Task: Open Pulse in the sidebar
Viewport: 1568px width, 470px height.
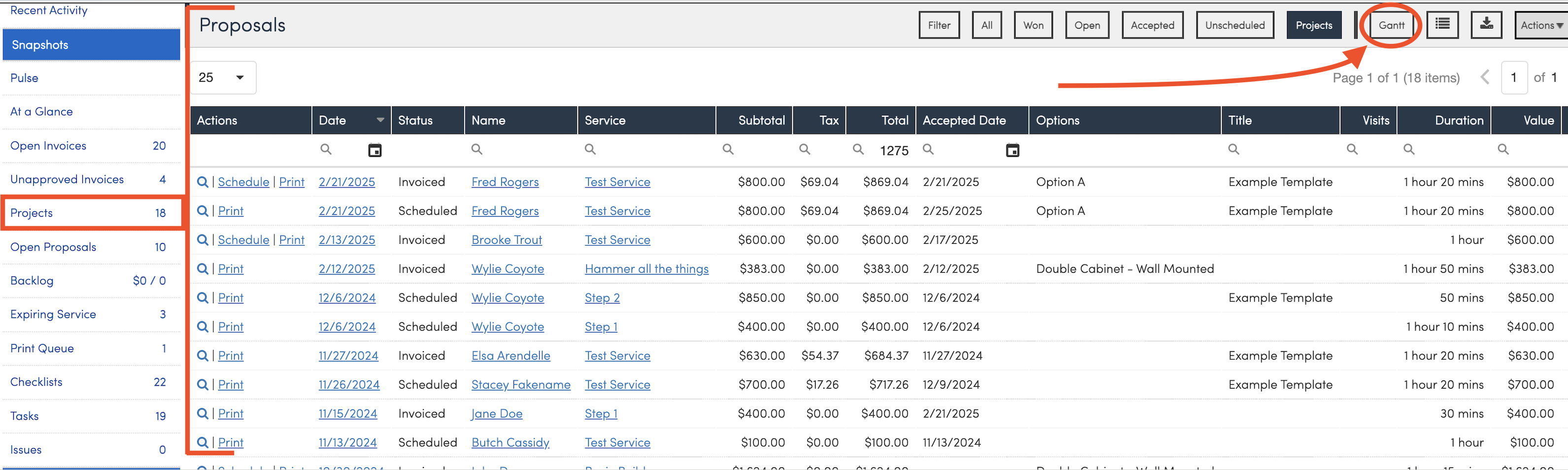Action: pyautogui.click(x=91, y=78)
